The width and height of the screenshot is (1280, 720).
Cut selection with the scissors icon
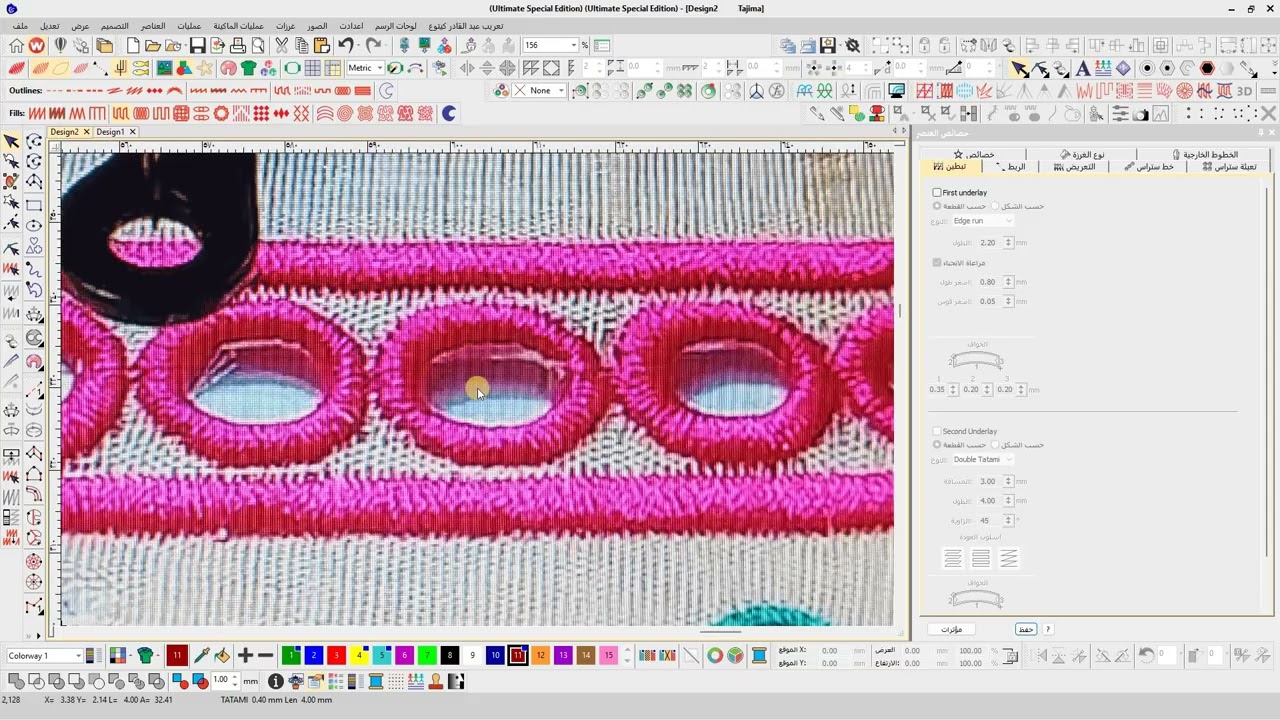point(281,45)
